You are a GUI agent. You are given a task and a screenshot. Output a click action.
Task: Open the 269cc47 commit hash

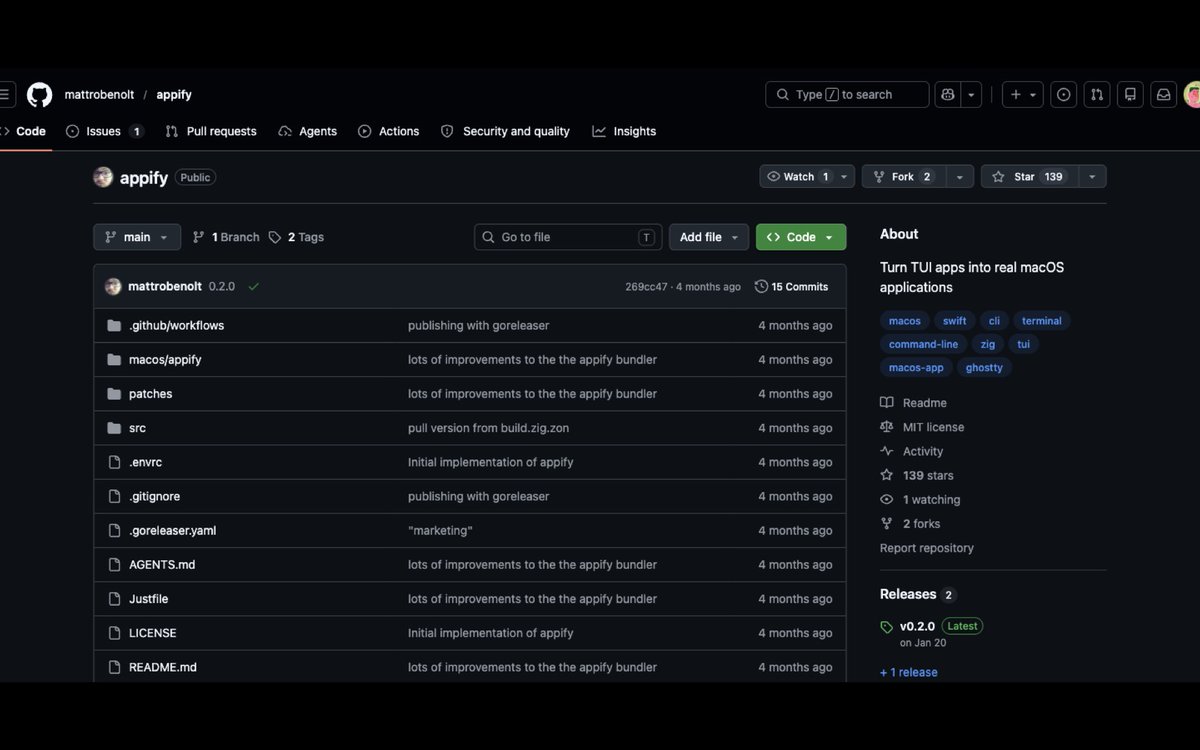coord(646,287)
